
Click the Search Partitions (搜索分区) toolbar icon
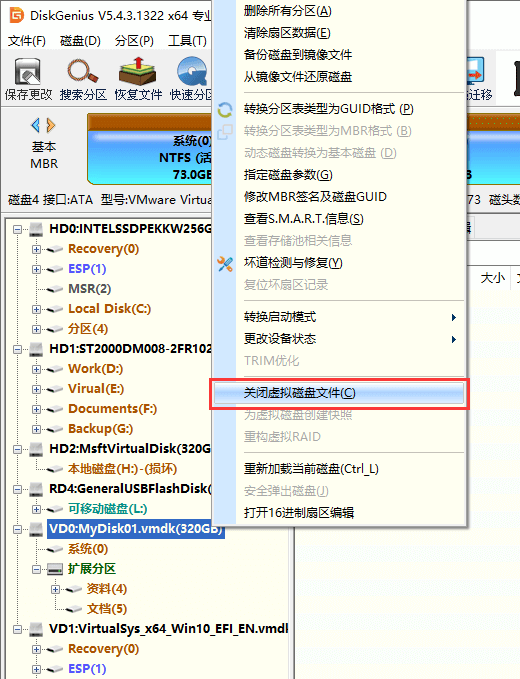click(82, 71)
